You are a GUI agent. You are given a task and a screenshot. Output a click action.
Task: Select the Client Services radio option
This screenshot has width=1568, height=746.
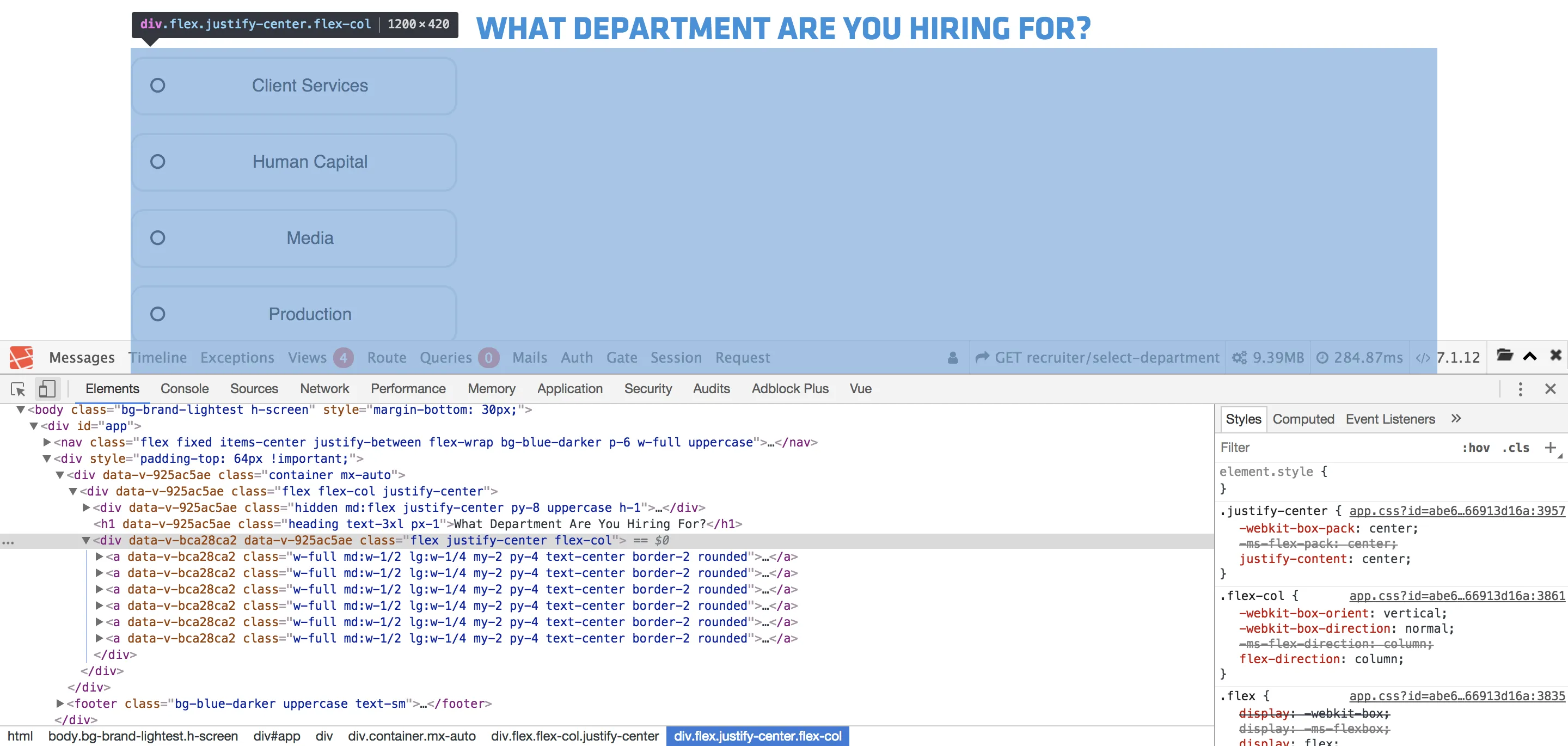[158, 85]
